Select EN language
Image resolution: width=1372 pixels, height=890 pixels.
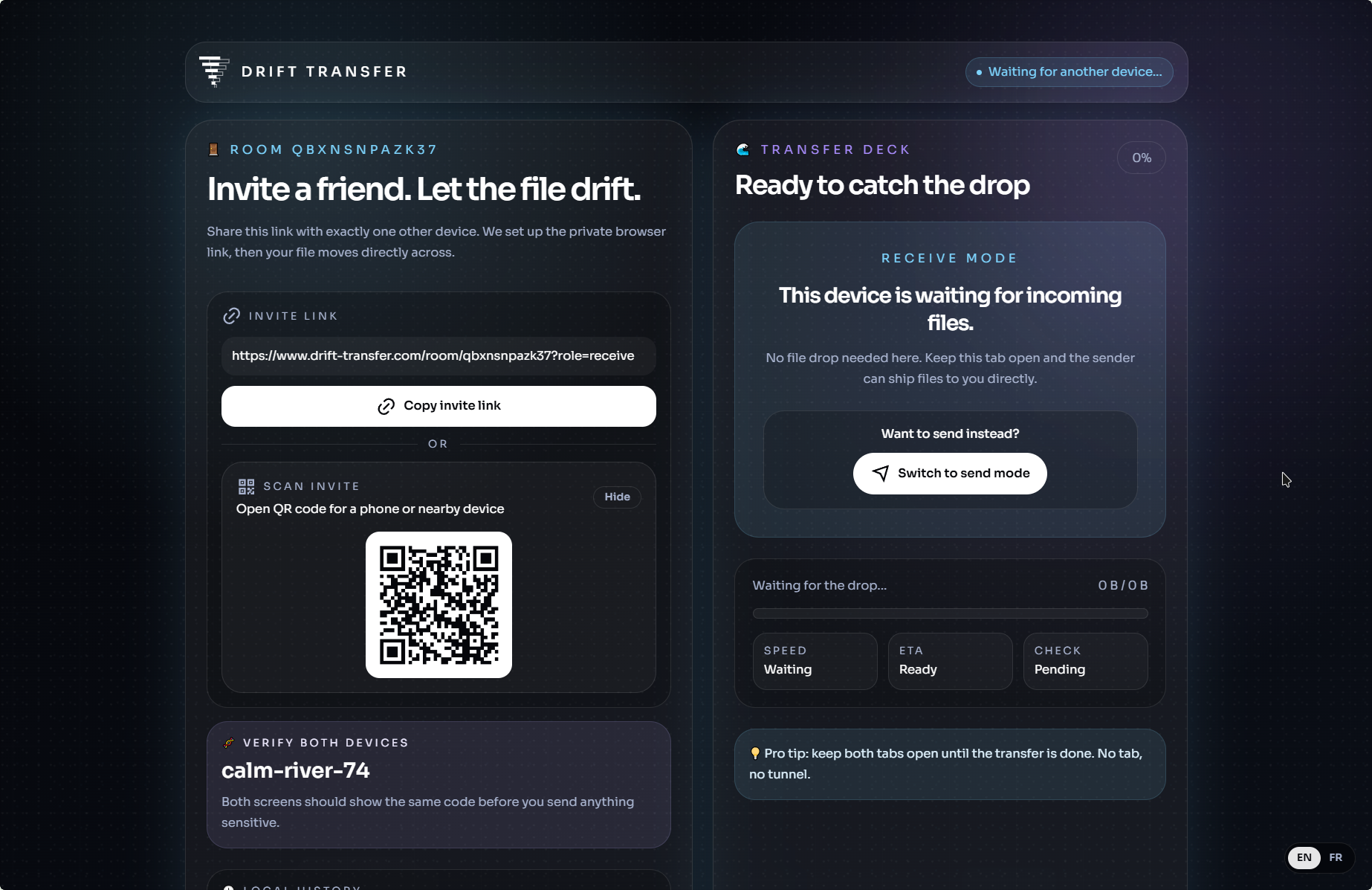tap(1304, 857)
